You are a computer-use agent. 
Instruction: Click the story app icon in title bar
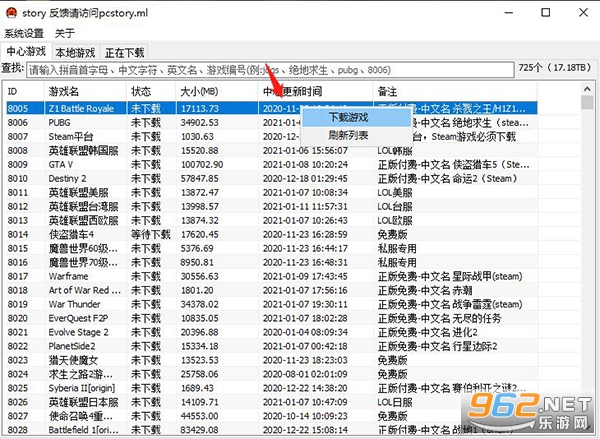click(x=11, y=13)
